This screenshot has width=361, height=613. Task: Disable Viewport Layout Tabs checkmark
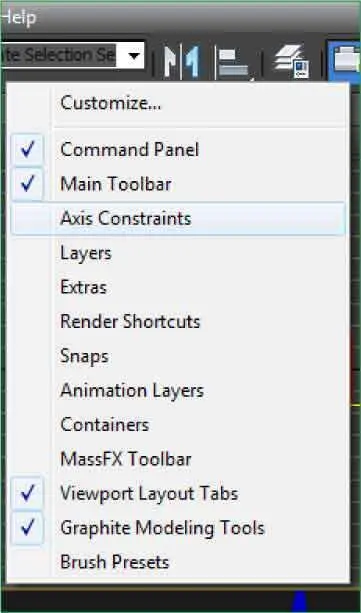(x=27, y=493)
